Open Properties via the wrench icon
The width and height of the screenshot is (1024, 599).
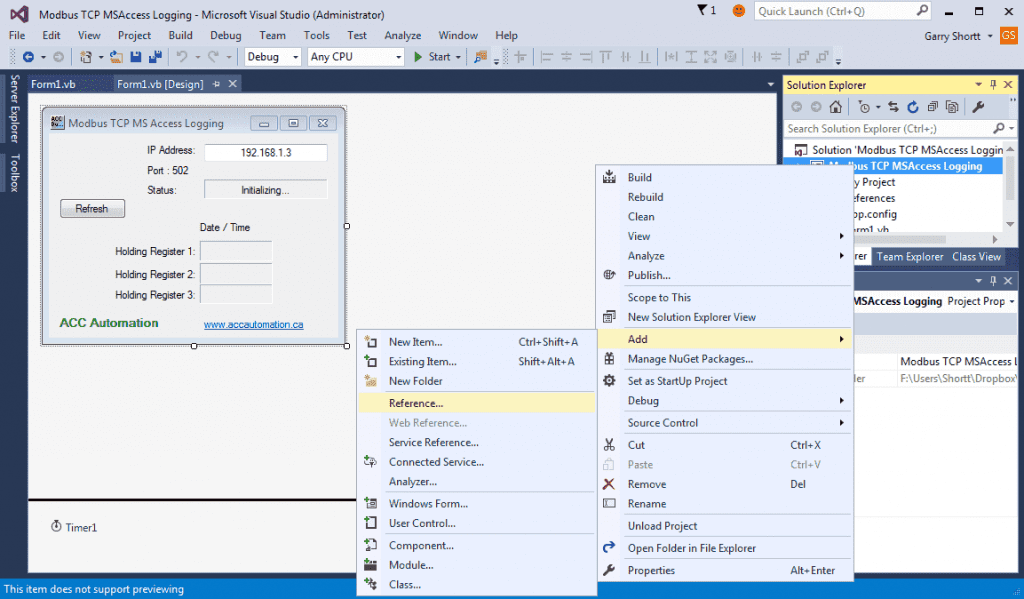coord(978,106)
